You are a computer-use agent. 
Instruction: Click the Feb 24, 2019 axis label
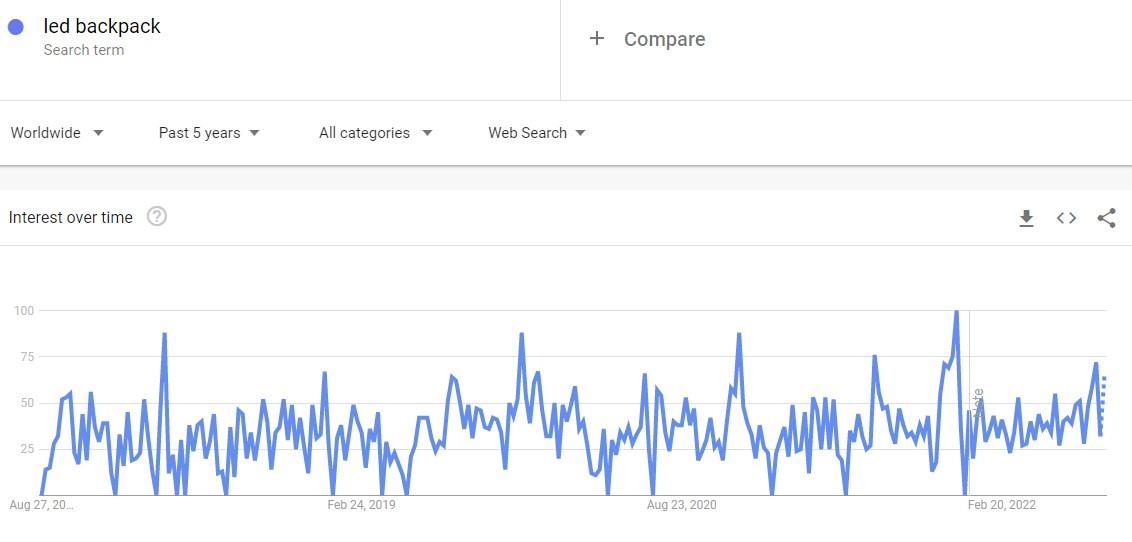[x=361, y=504]
